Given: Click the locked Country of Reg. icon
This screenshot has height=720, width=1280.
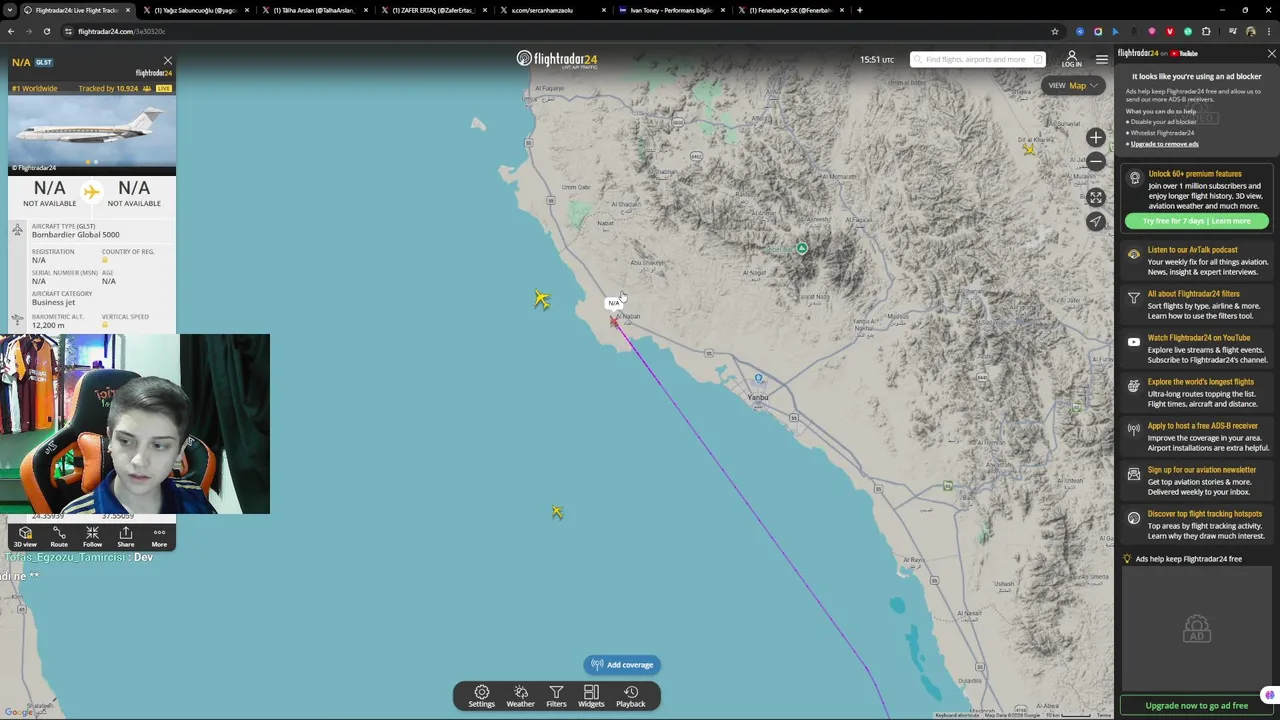Looking at the screenshot, I should (x=105, y=260).
